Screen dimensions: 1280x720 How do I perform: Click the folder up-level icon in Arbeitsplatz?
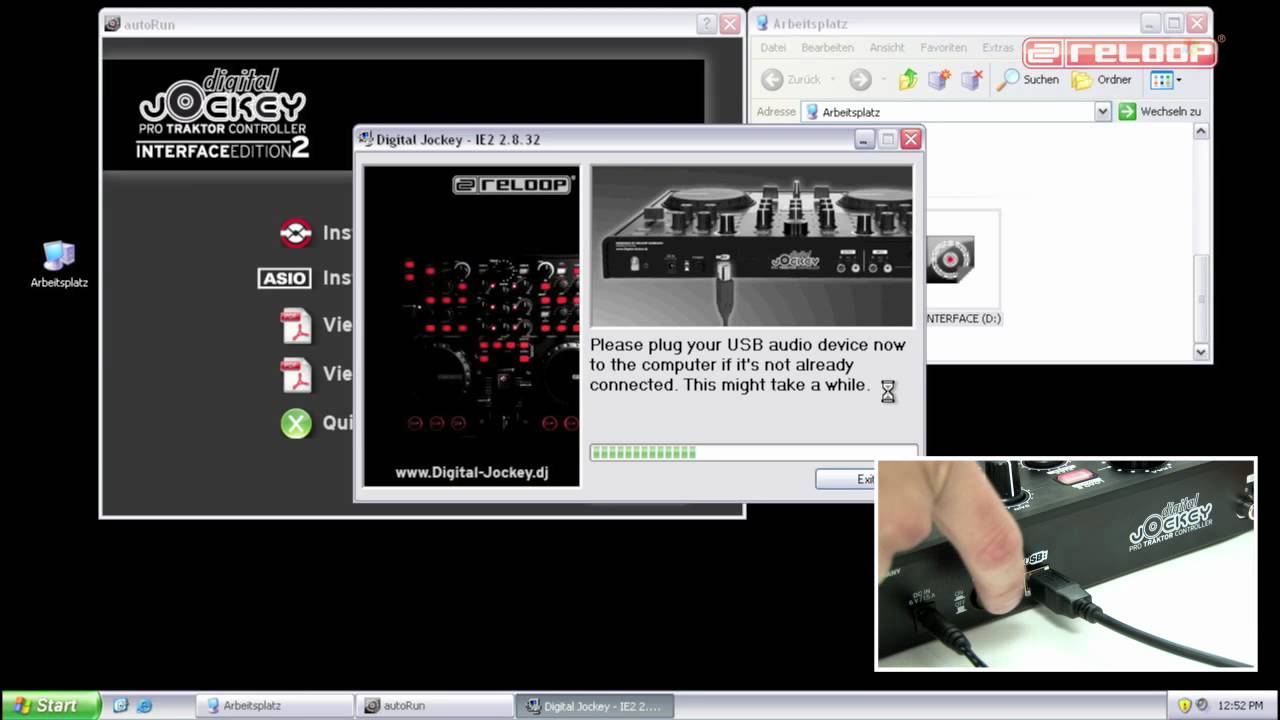tap(908, 79)
